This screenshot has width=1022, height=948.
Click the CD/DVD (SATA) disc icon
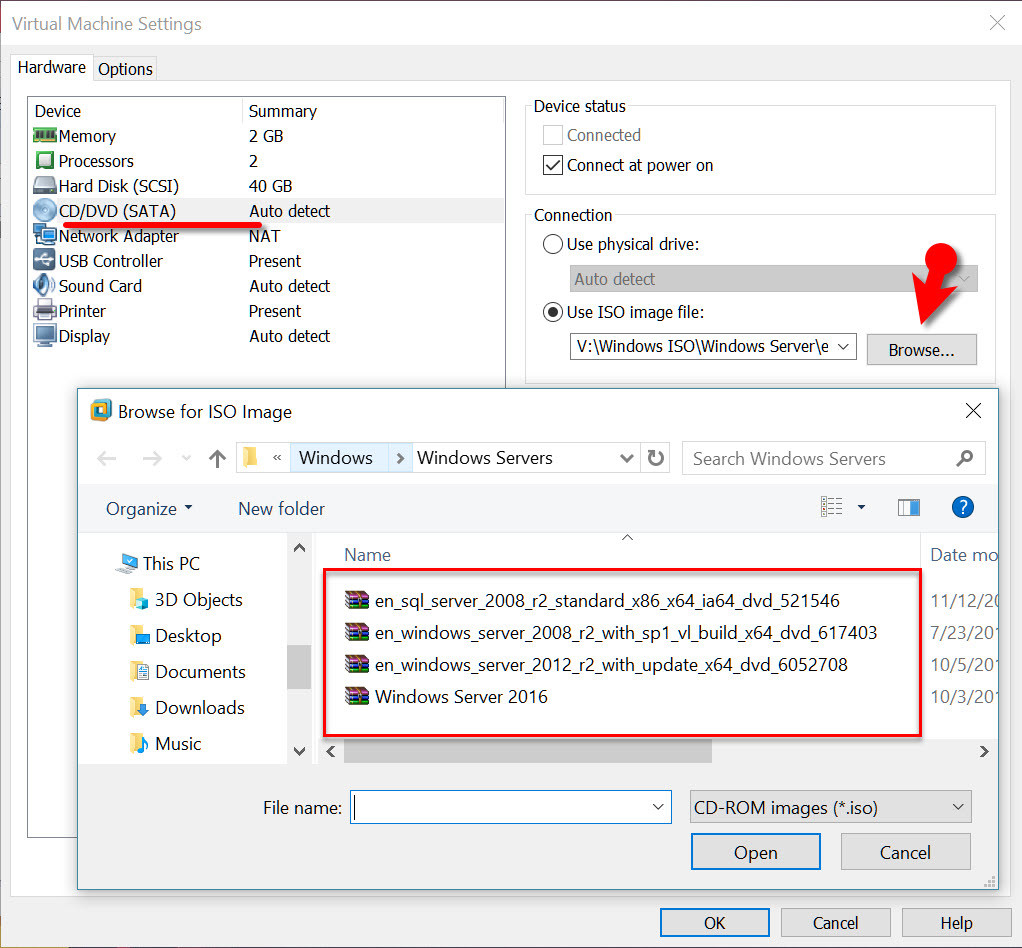tap(44, 211)
